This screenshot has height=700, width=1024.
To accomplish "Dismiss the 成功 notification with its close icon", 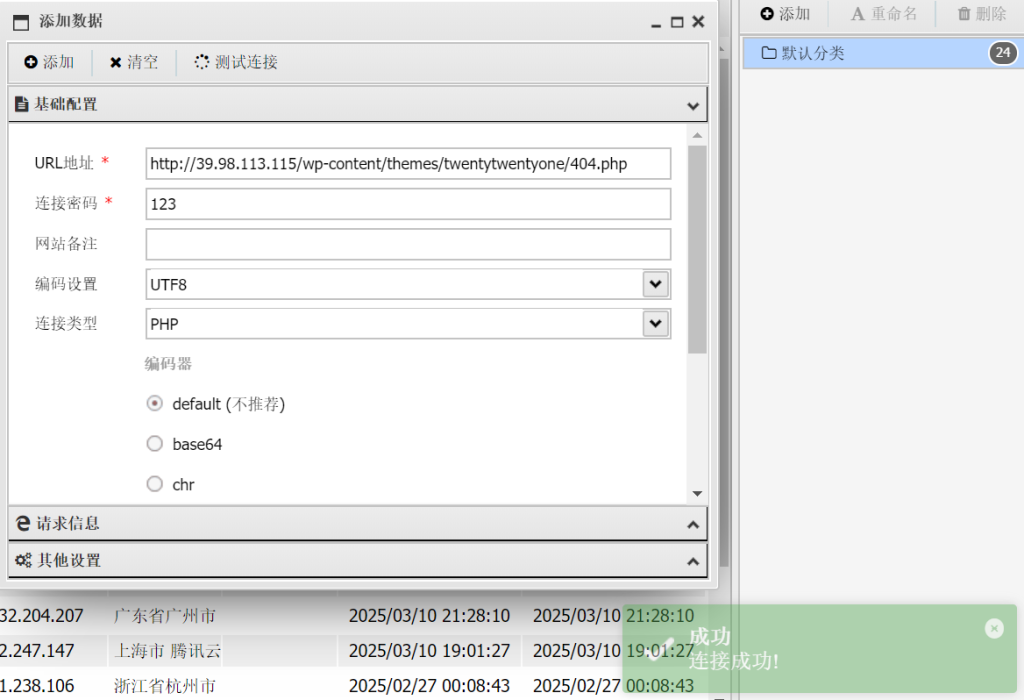I will tap(993, 628).
